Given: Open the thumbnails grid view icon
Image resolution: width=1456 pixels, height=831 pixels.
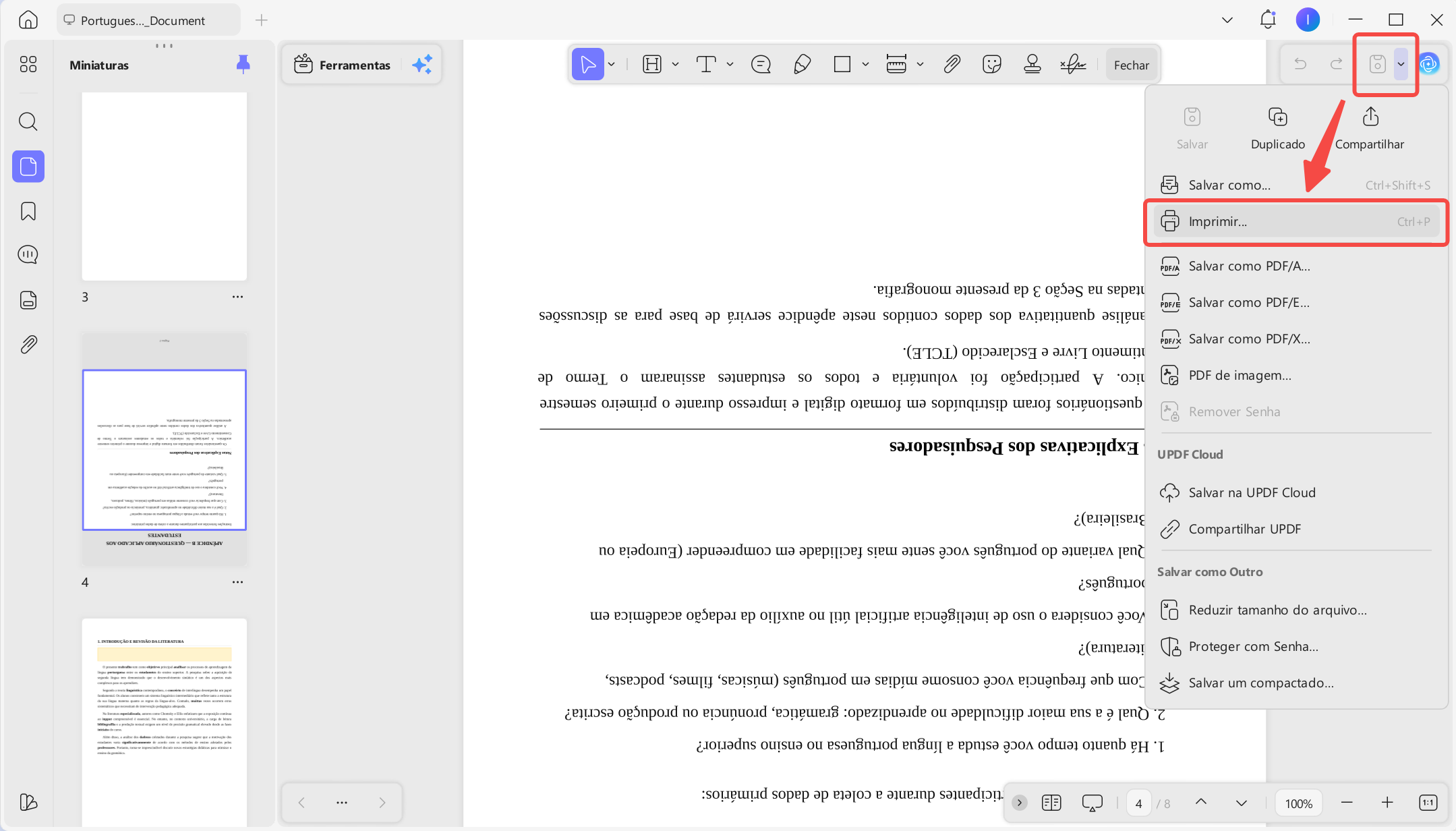Looking at the screenshot, I should coord(28,64).
